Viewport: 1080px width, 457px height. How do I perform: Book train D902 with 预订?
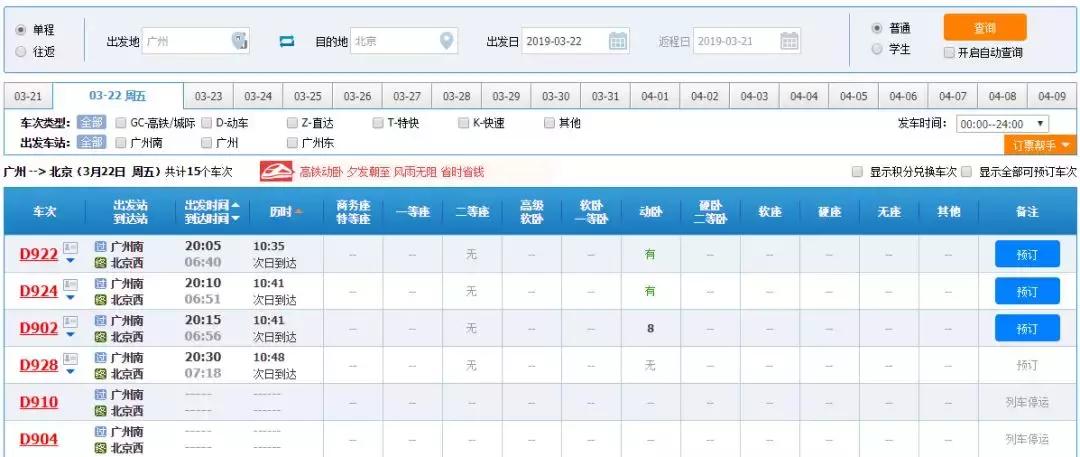[x=1027, y=329]
